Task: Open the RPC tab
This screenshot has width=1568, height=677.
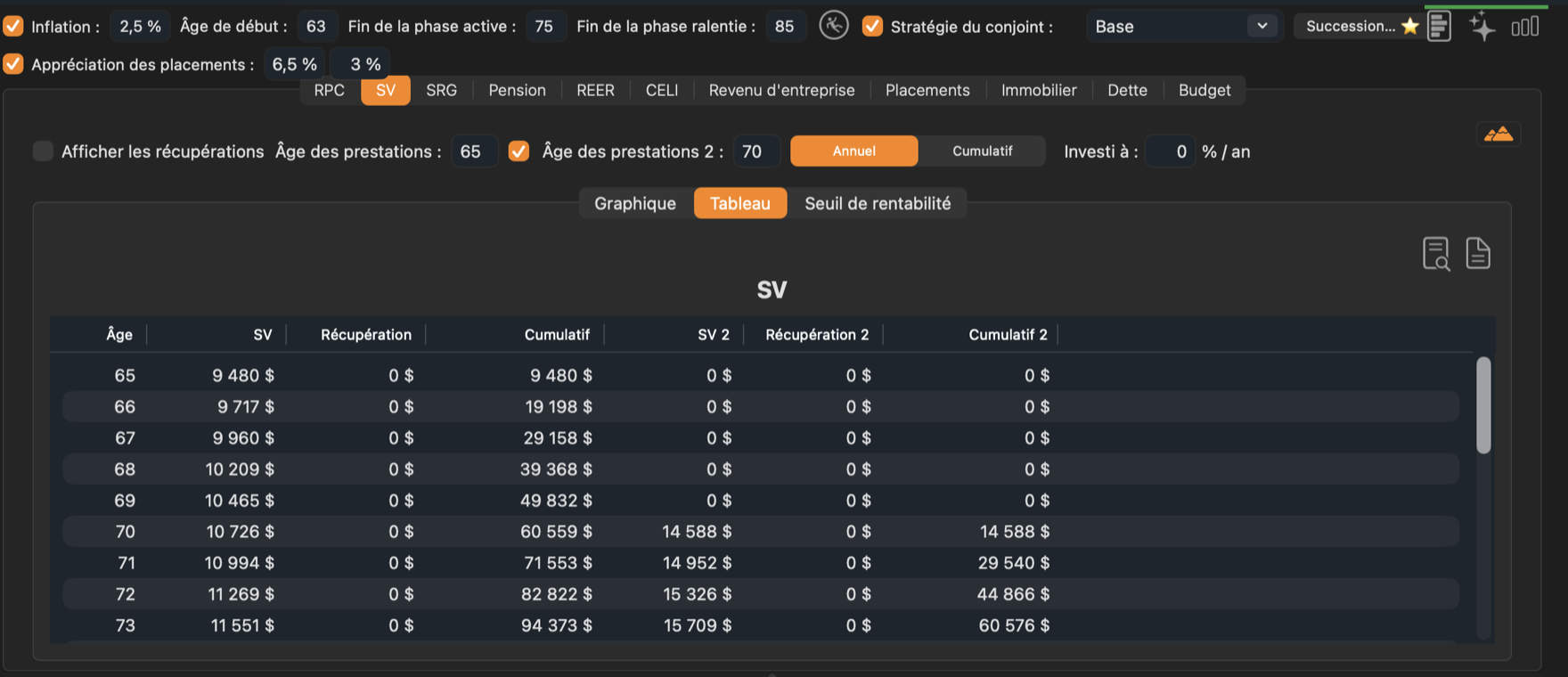Action: (x=330, y=90)
